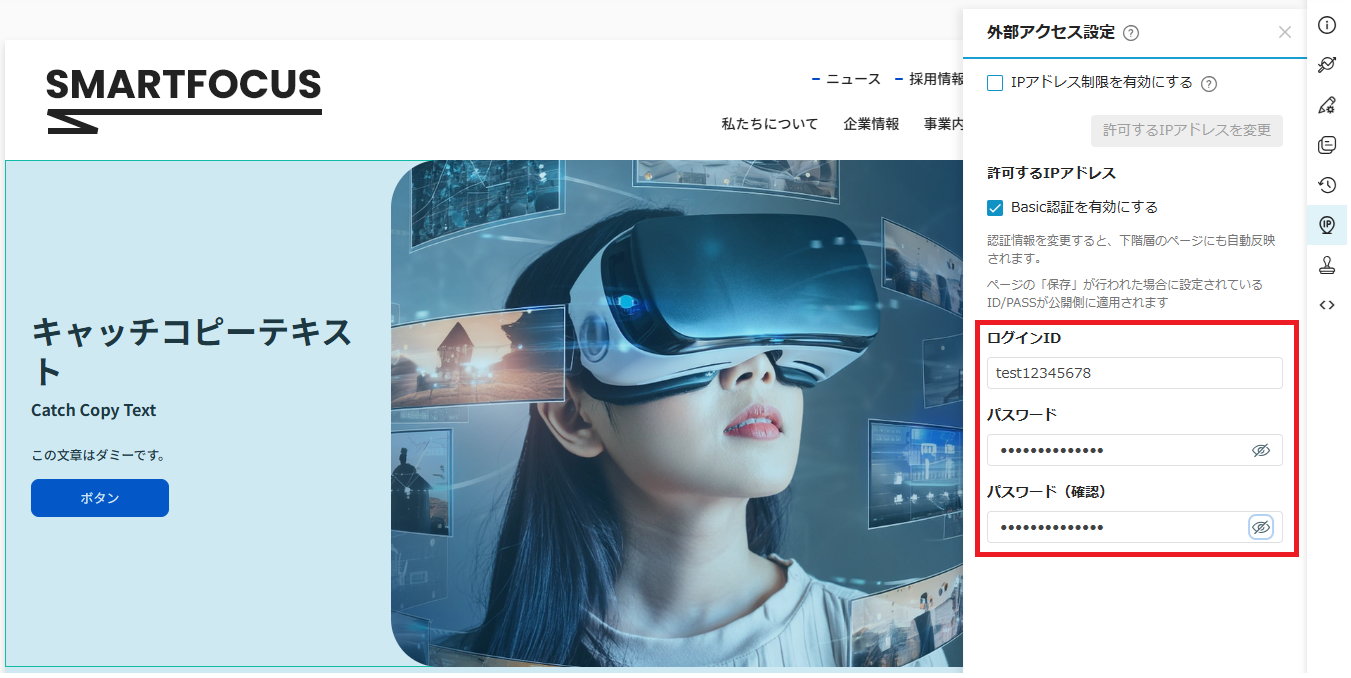
Task: Open the page info icon in sidebar
Action: pos(1327,25)
